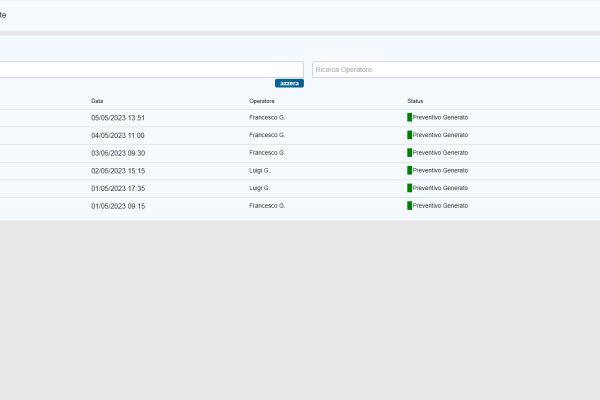
Task: Click the empty search field left of Ricerca Operatore
Action: (x=152, y=70)
